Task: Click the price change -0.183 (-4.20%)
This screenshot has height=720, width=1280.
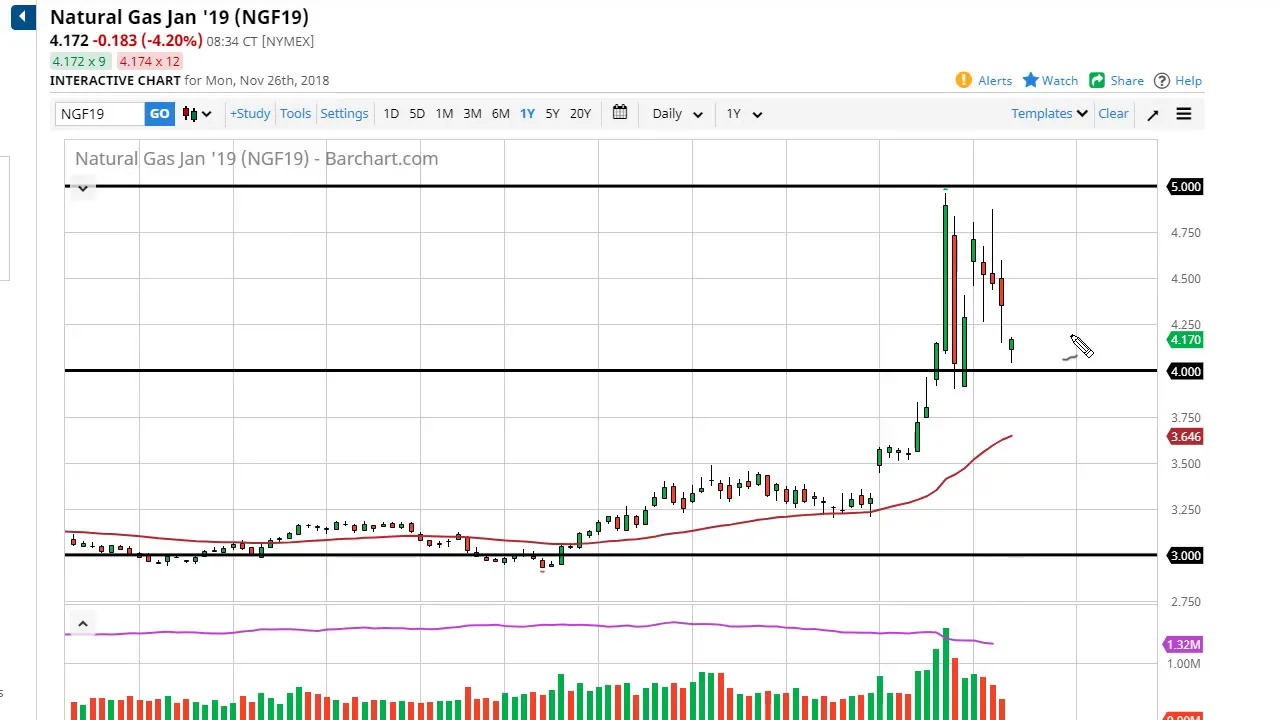Action: coord(148,41)
